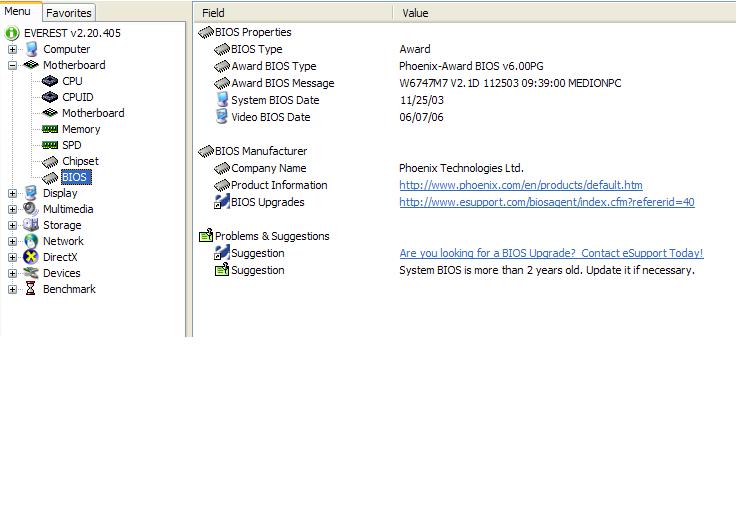
Task: Collapse the Motherboard tree node
Action: pyautogui.click(x=12, y=65)
